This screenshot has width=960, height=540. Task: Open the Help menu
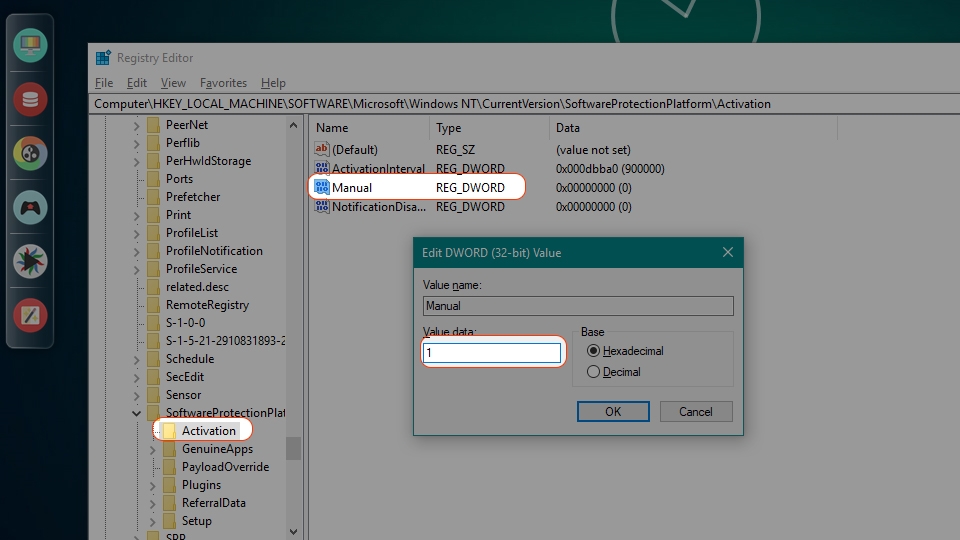[x=273, y=83]
